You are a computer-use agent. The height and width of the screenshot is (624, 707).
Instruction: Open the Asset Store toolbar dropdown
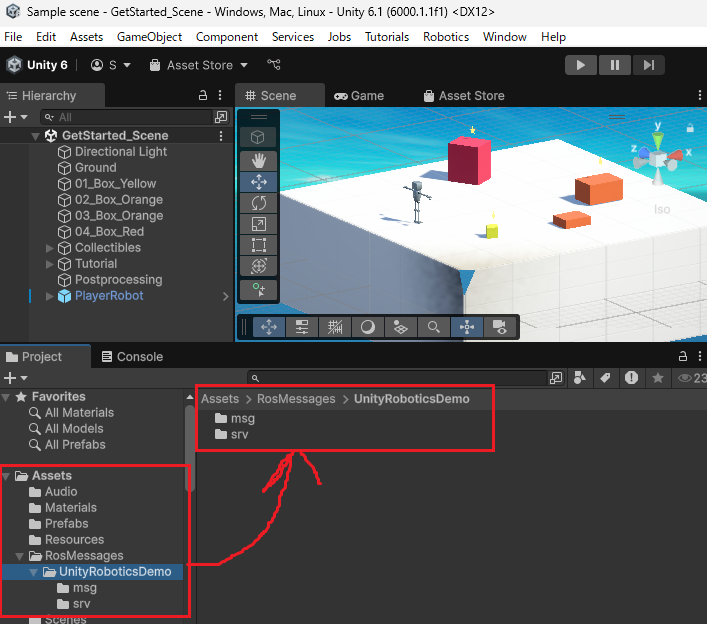tap(199, 65)
